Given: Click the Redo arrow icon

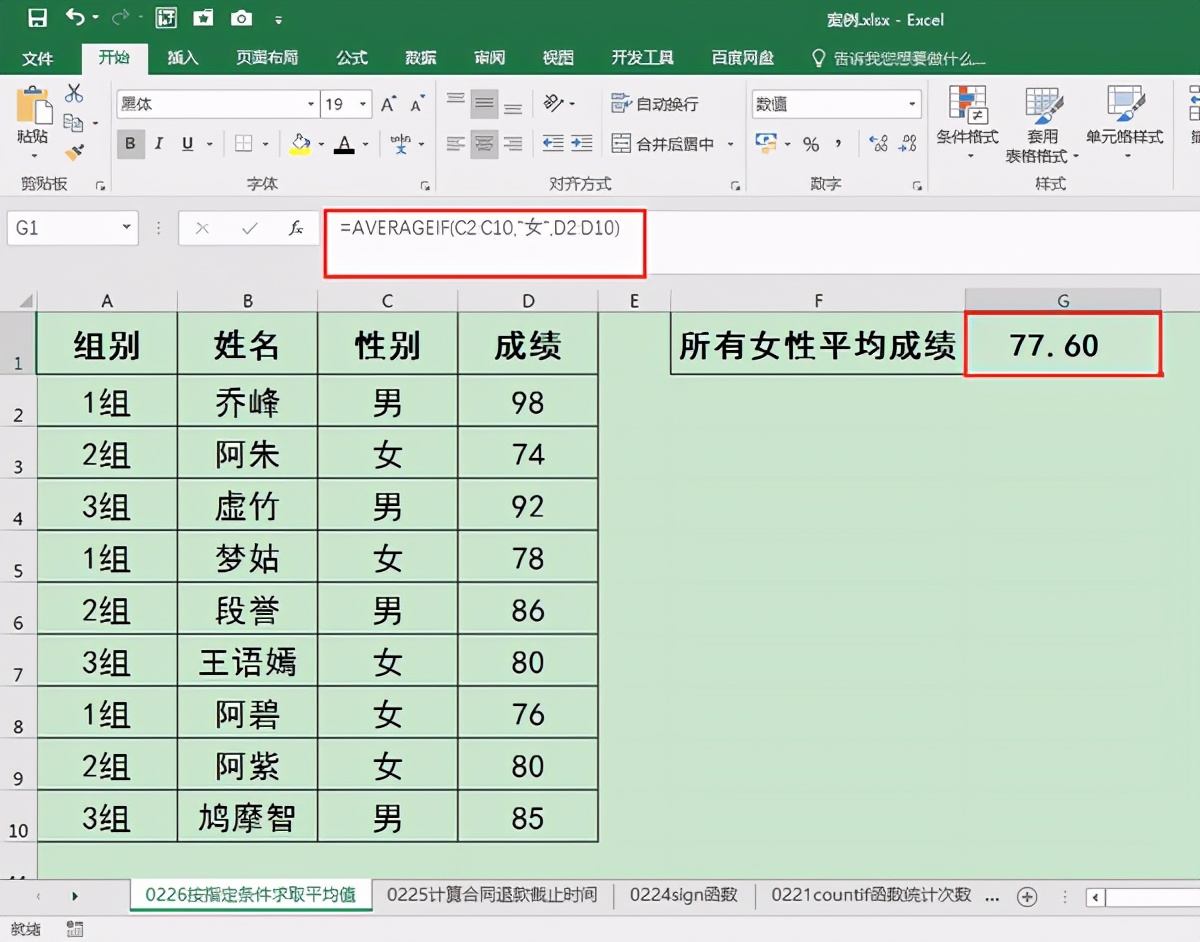Looking at the screenshot, I should [x=121, y=18].
